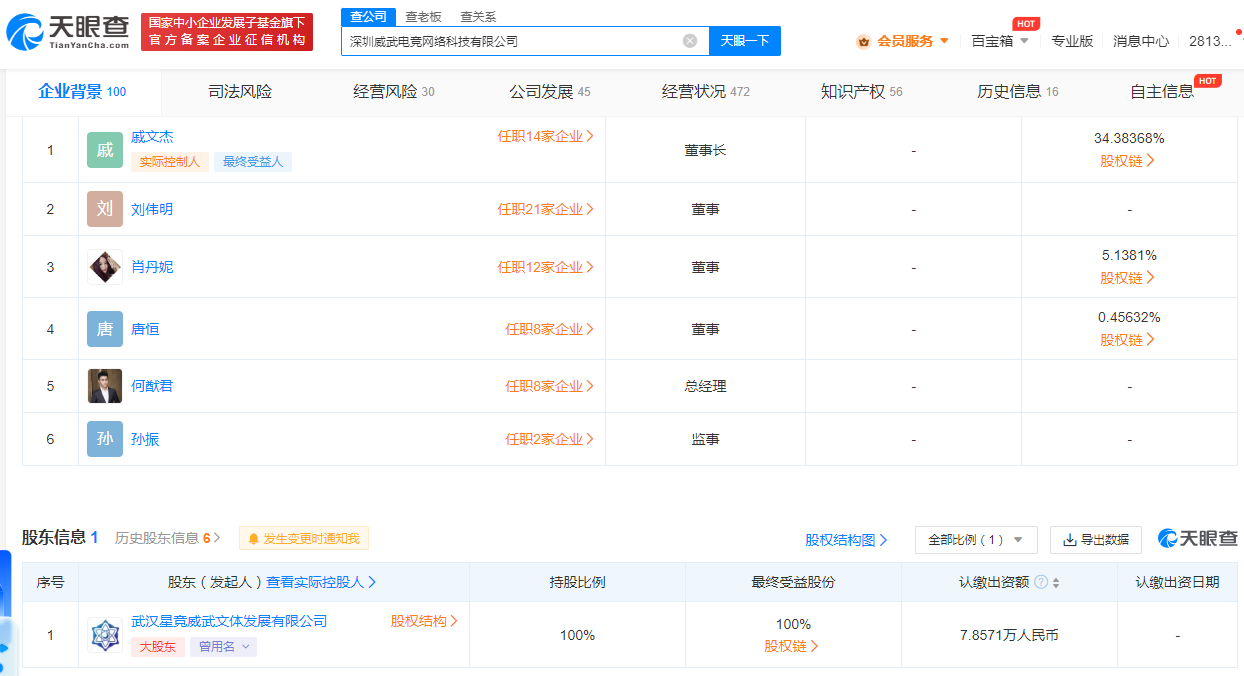
Task: Open the 公司发展 45 tab
Action: point(550,92)
